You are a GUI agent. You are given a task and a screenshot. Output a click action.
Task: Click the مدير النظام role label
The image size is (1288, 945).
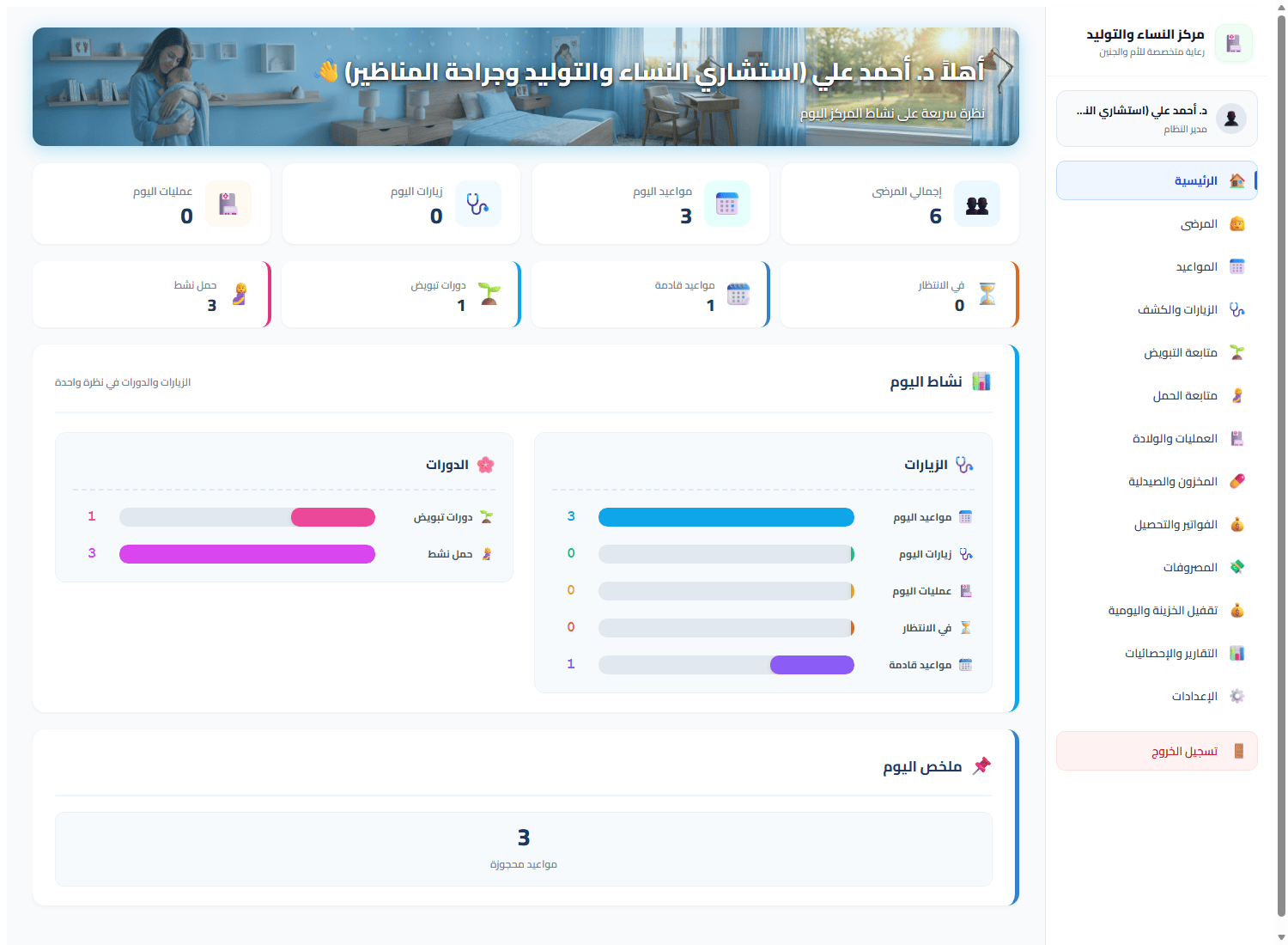[1185, 130]
